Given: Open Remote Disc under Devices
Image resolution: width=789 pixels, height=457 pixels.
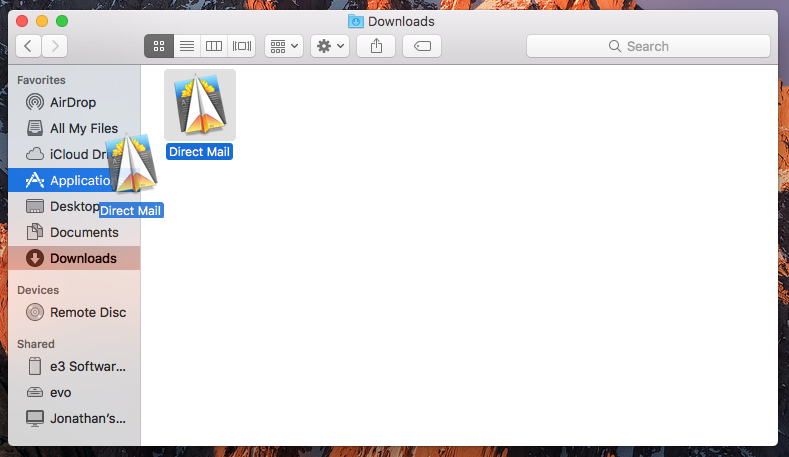Looking at the screenshot, I should 74,312.
